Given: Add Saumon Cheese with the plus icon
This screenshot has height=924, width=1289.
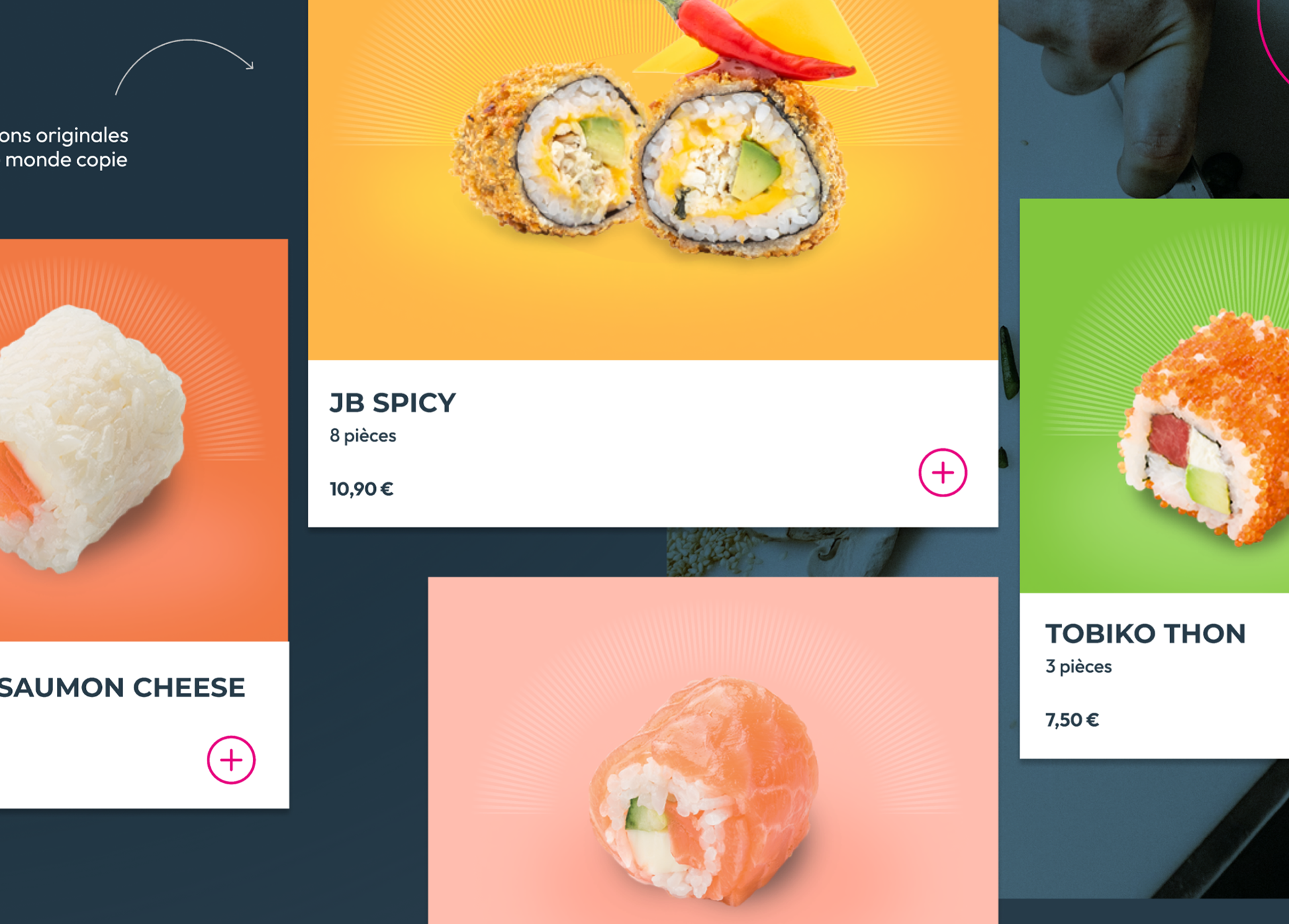Looking at the screenshot, I should coord(231,760).
